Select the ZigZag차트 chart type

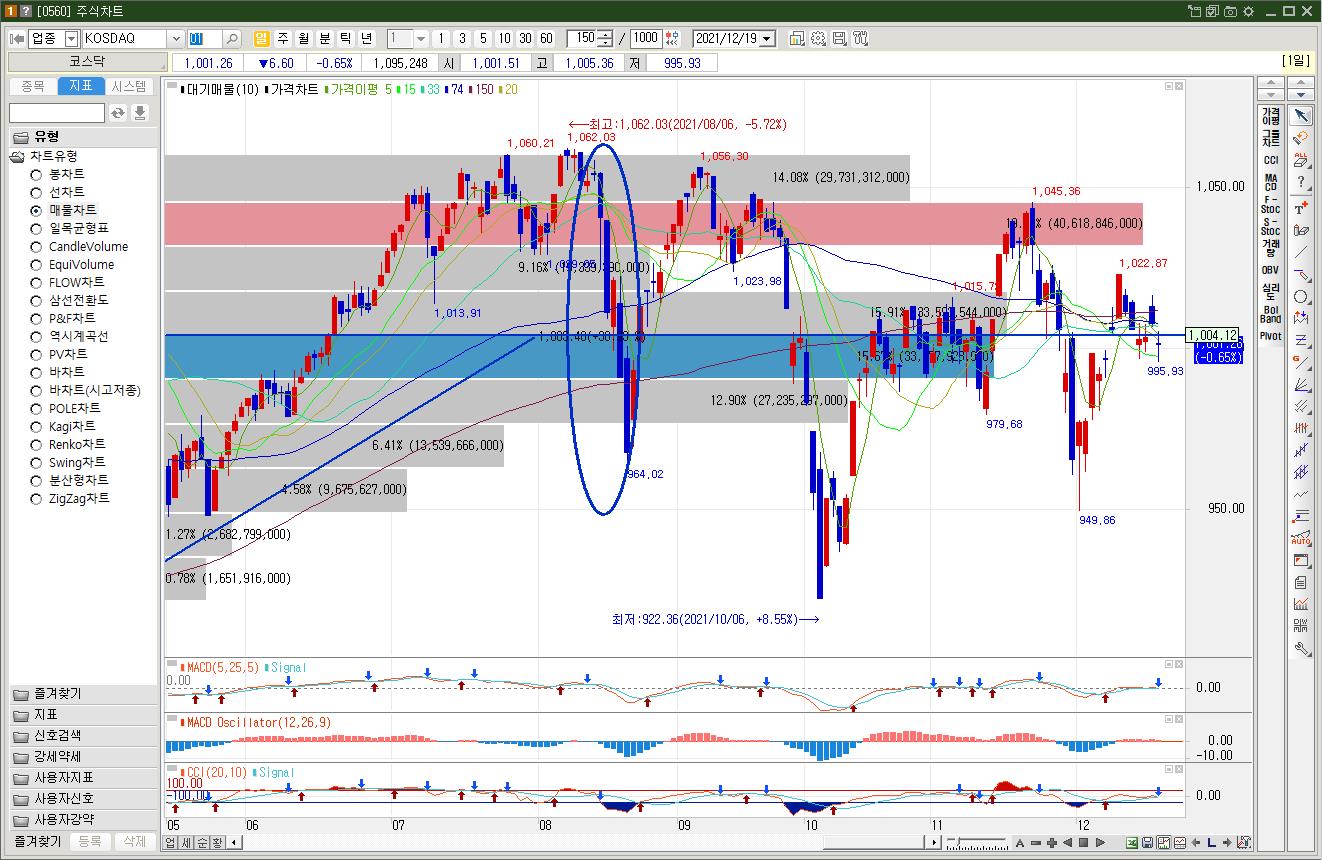(71, 498)
